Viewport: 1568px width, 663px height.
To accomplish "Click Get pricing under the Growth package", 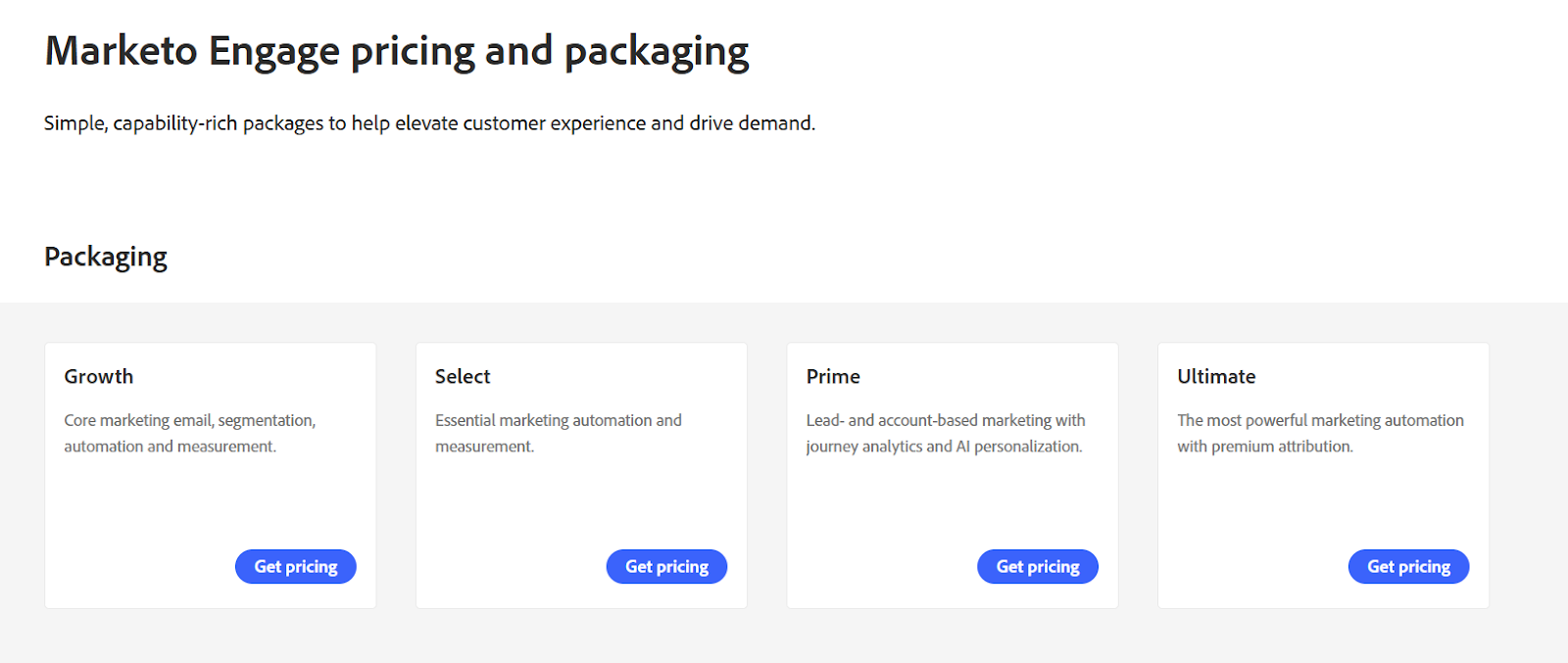I will coord(295,566).
